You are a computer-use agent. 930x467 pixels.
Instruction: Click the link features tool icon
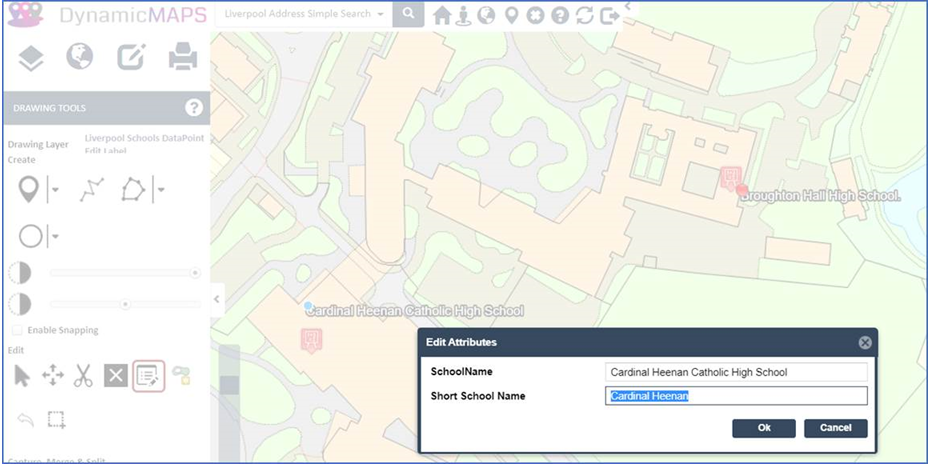(181, 375)
